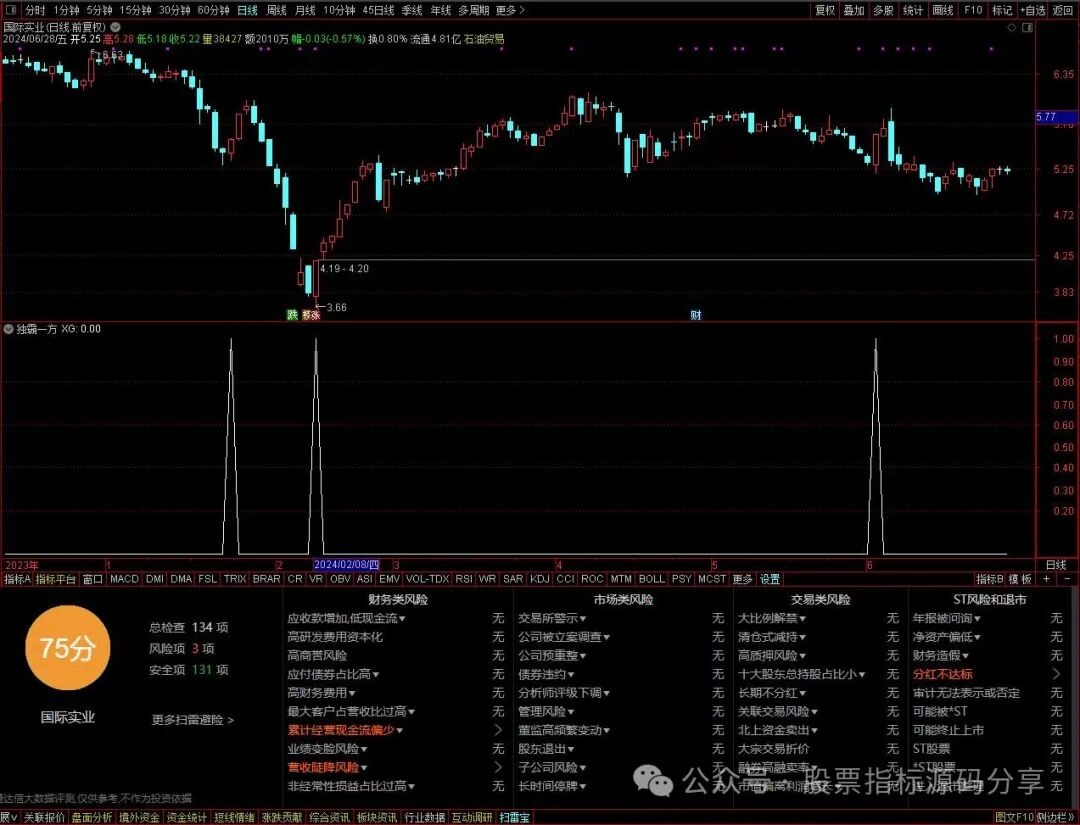Screen dimensions: 1080x825
Task: Click the 返回 back button
Action: (x=1063, y=10)
